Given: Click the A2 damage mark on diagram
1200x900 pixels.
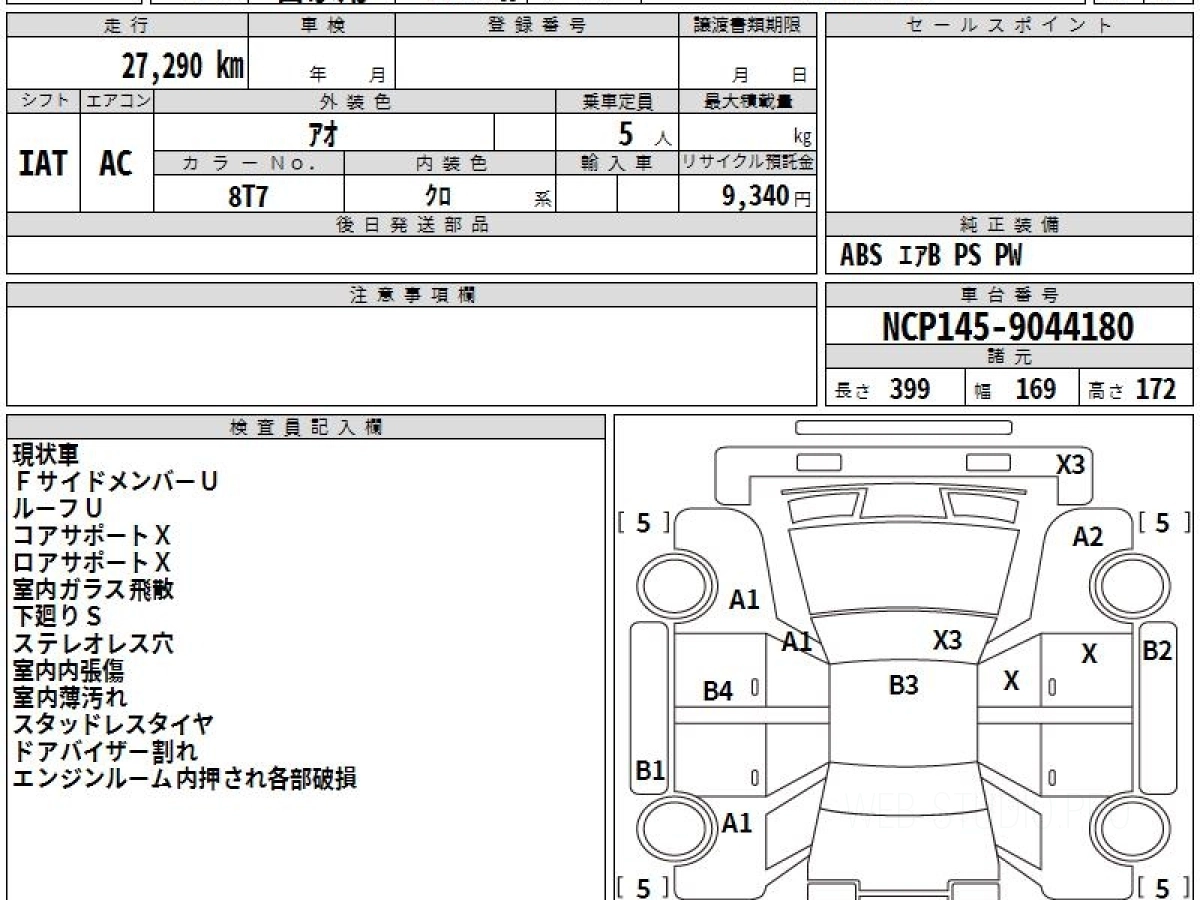Looking at the screenshot, I should click(1088, 537).
